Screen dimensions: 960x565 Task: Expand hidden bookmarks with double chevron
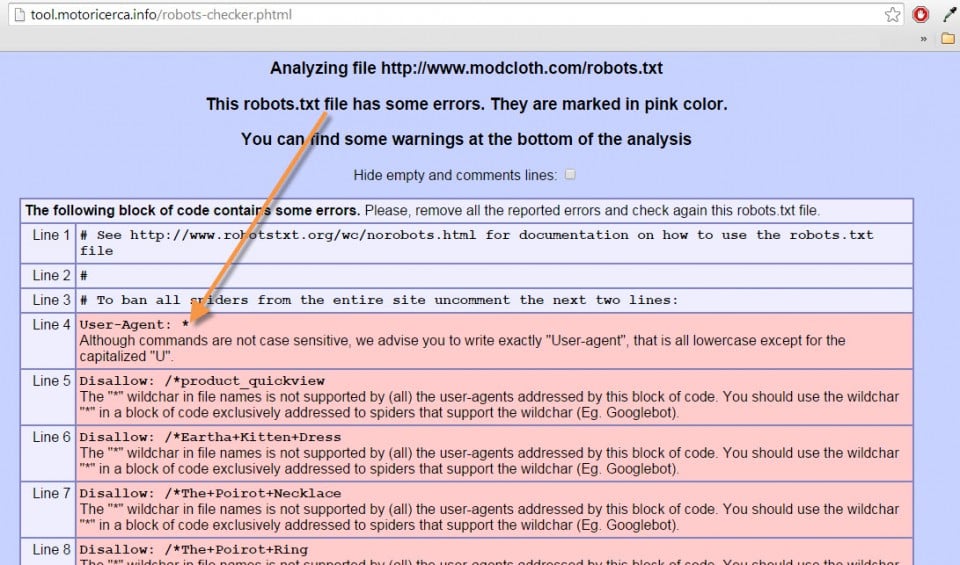point(923,39)
